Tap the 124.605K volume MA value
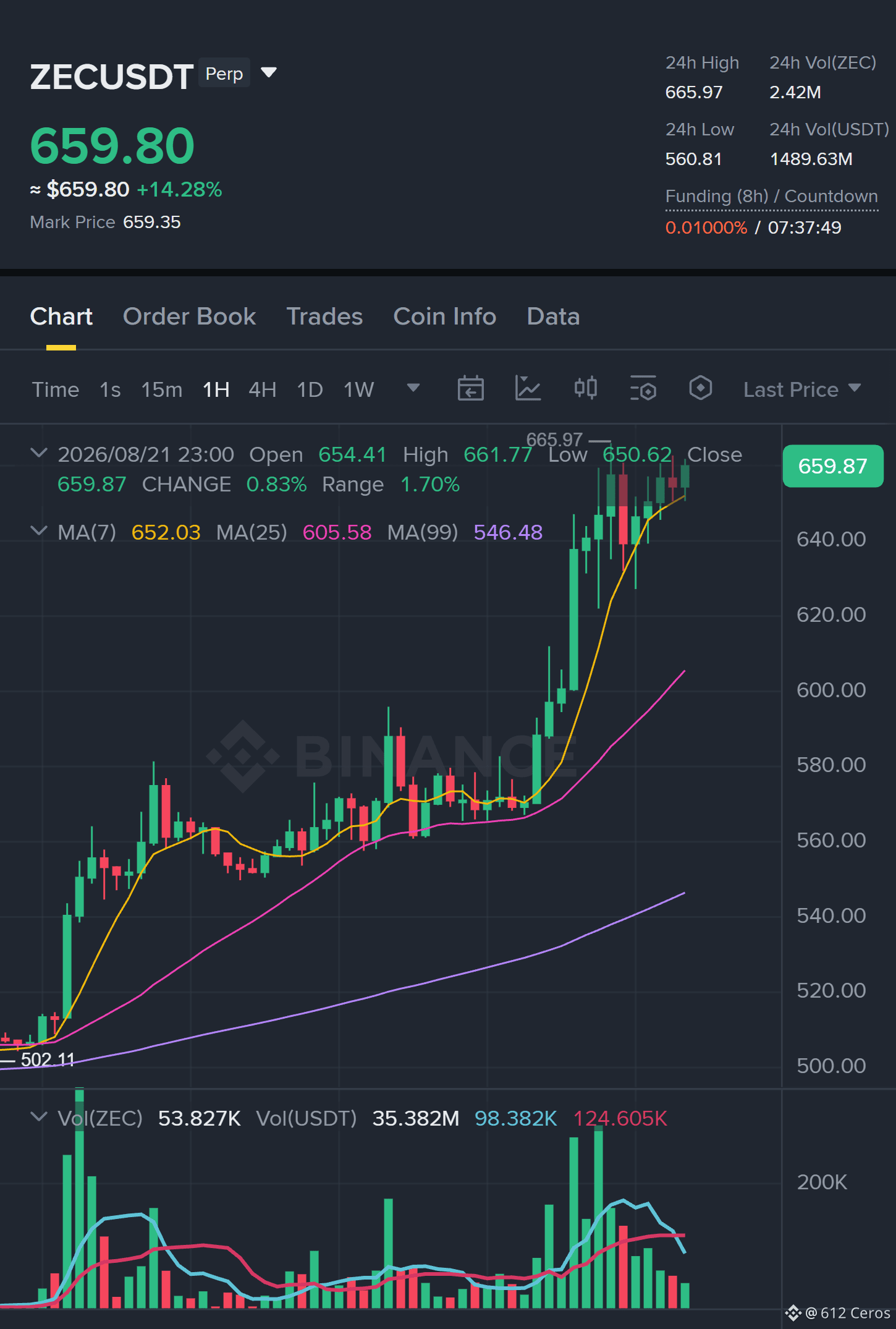 pyautogui.click(x=620, y=1119)
